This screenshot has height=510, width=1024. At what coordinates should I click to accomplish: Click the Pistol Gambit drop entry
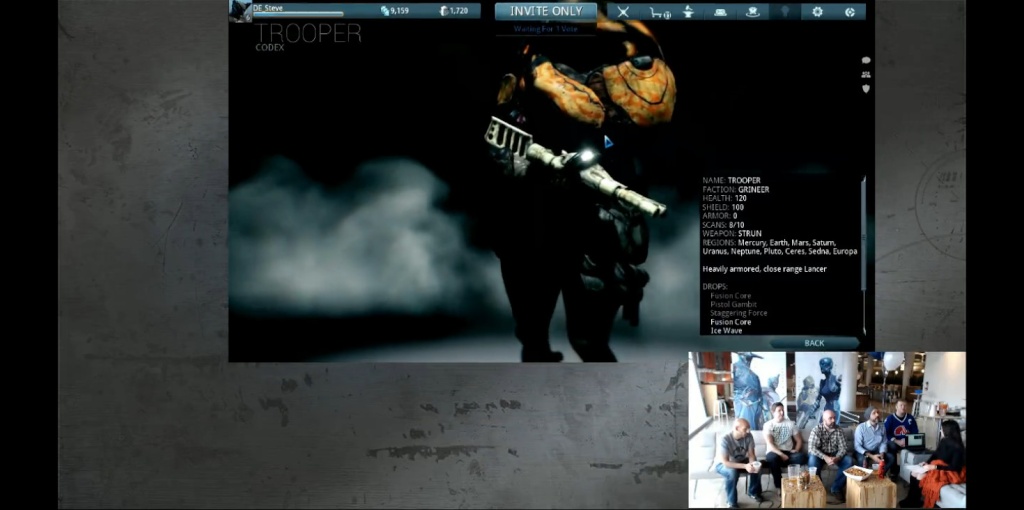pyautogui.click(x=733, y=304)
